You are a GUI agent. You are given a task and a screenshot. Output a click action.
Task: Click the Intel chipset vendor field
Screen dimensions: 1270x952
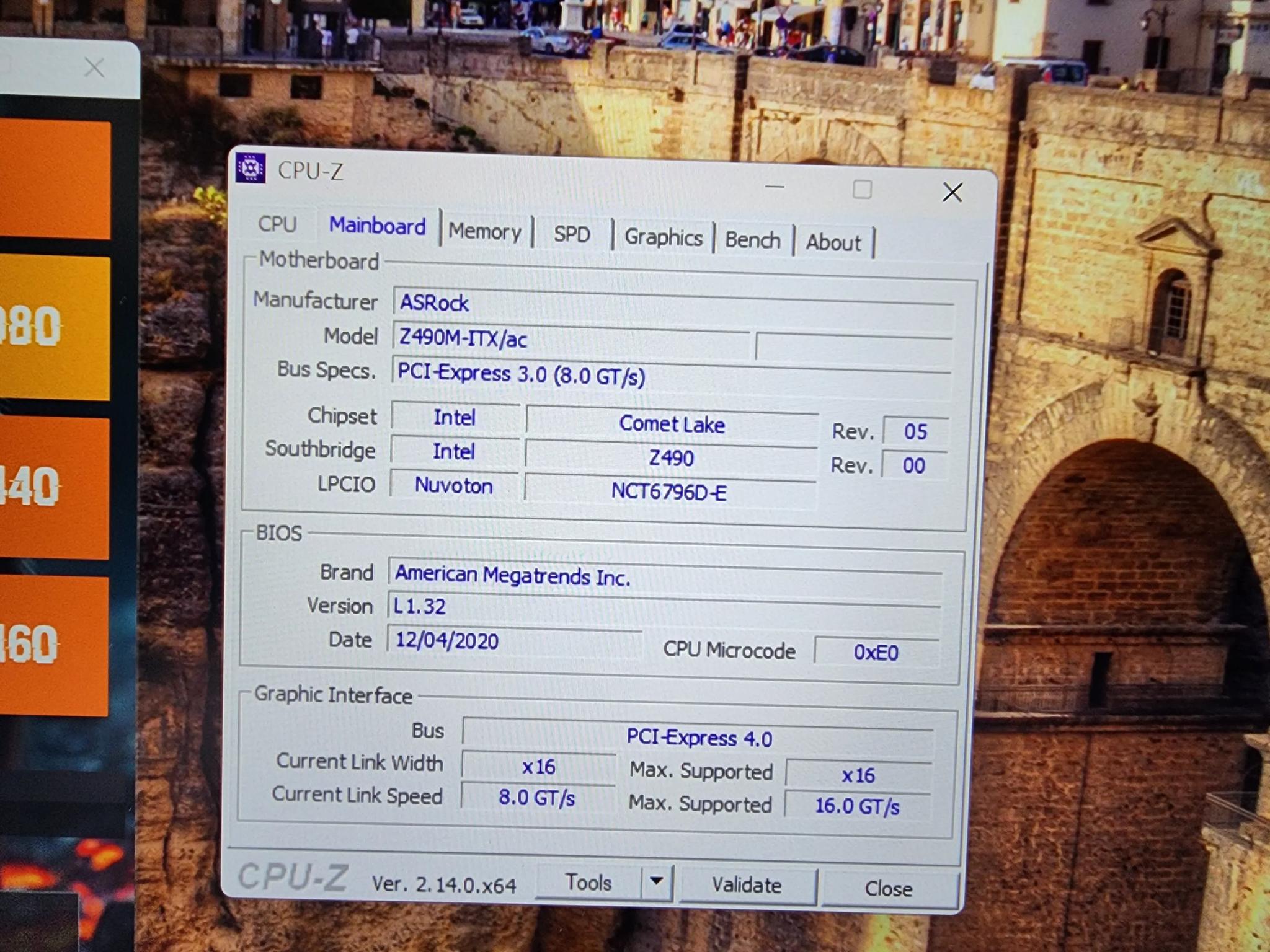coord(455,417)
